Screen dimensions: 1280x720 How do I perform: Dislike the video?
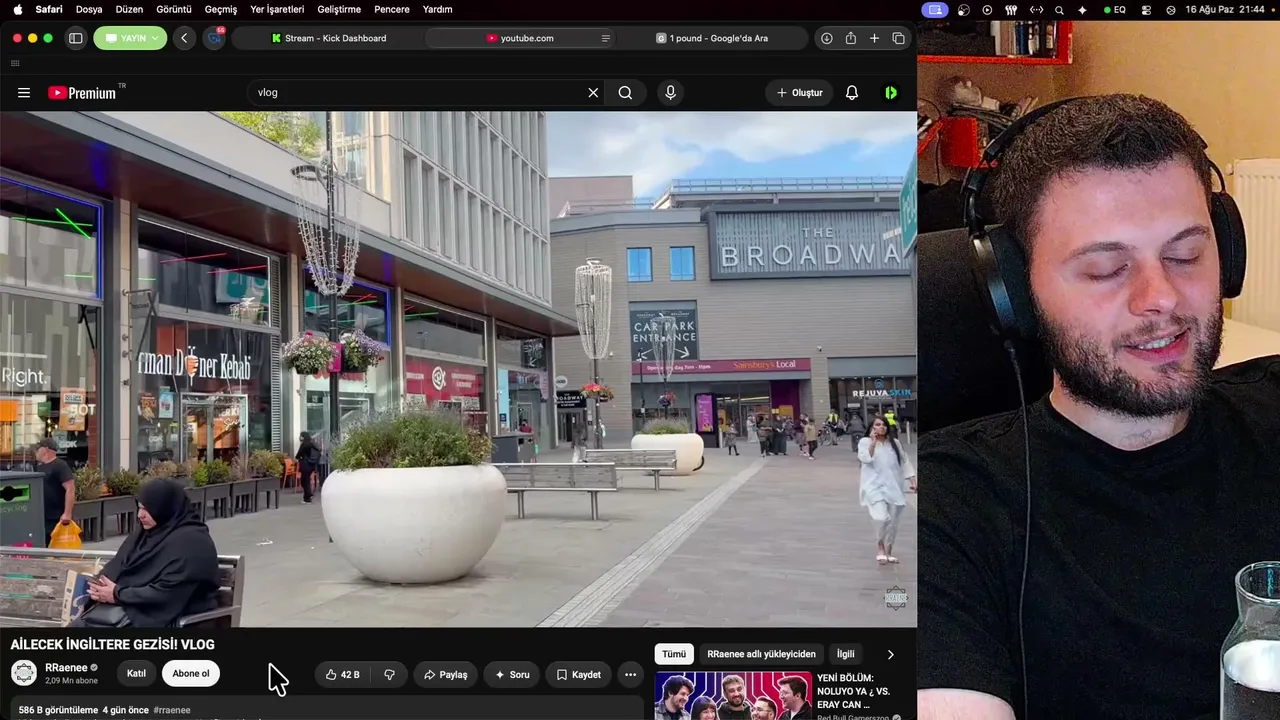(389, 675)
